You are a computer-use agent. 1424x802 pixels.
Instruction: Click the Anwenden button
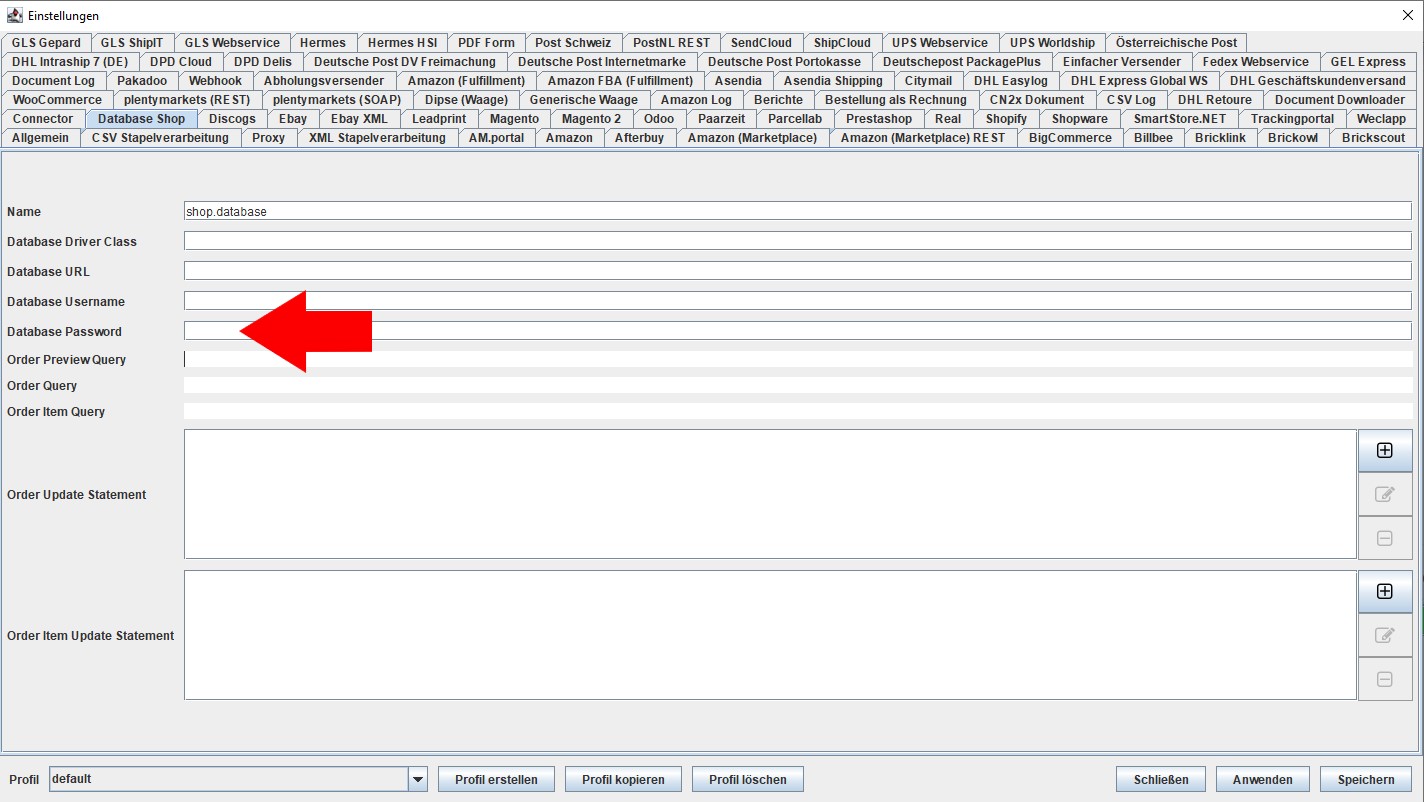point(1263,779)
